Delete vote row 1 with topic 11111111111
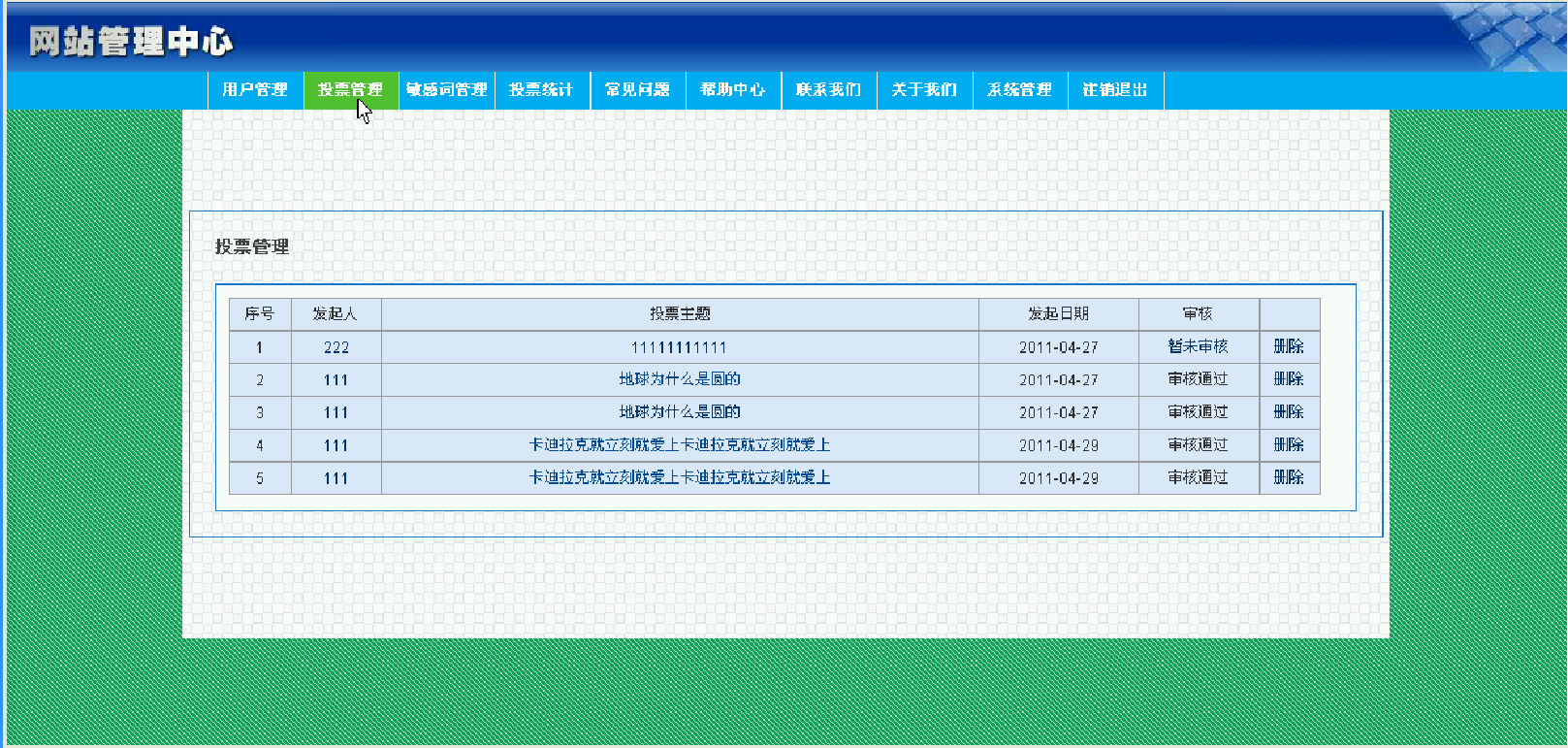Viewport: 1568px width, 748px height. point(1289,346)
